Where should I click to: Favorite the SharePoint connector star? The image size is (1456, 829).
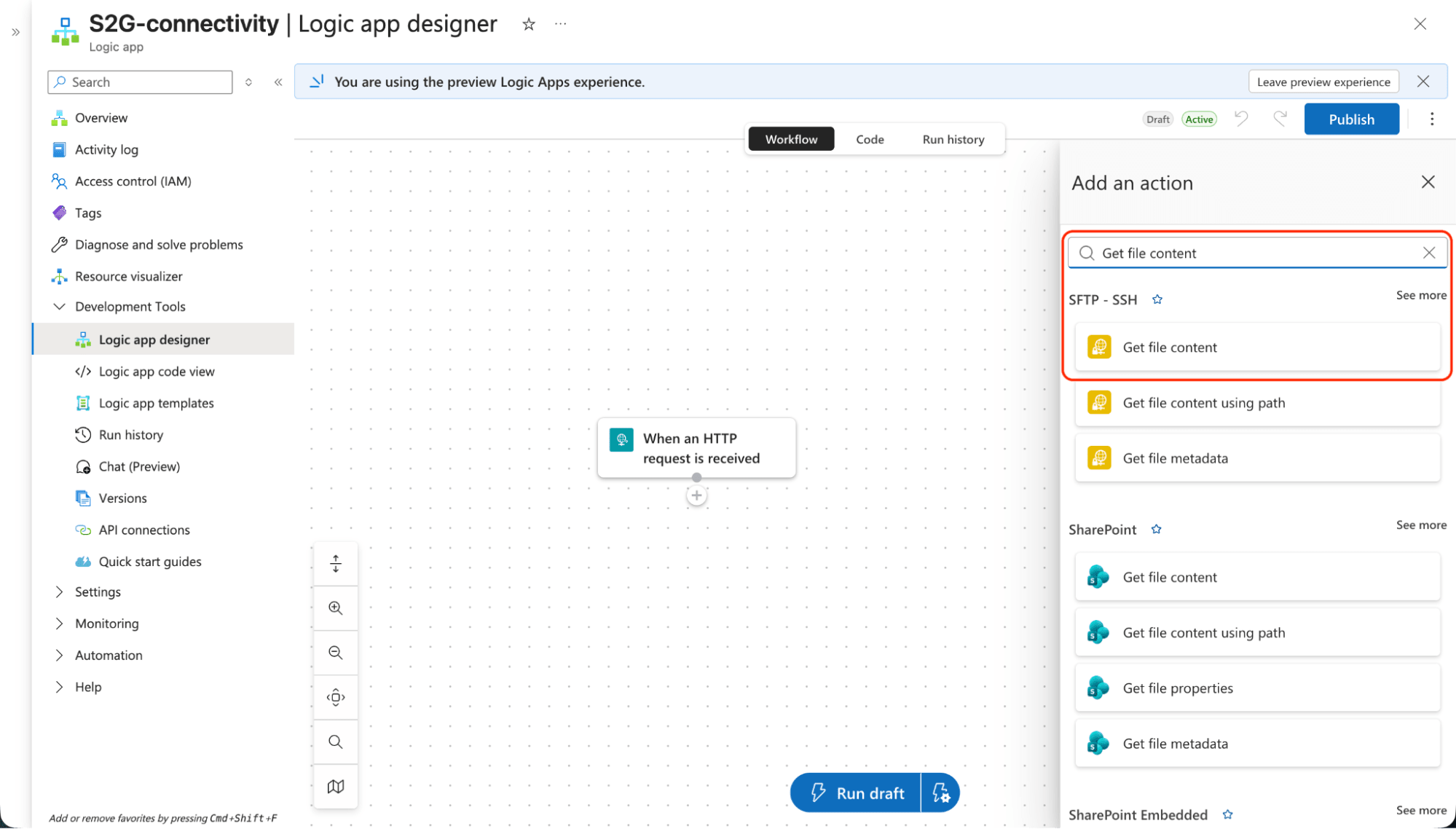(x=1156, y=530)
